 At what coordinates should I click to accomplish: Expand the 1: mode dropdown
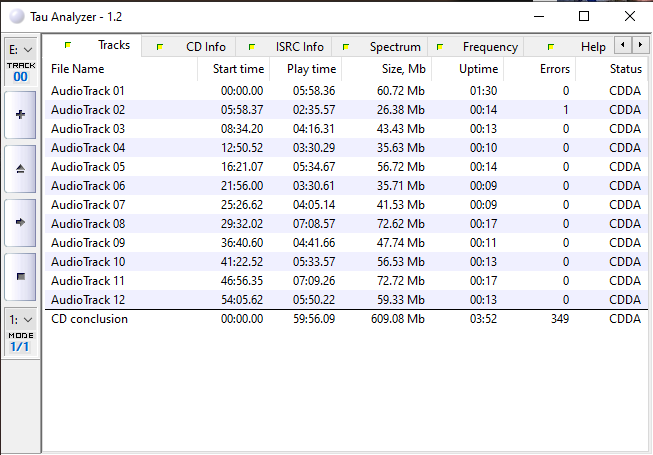click(x=21, y=318)
